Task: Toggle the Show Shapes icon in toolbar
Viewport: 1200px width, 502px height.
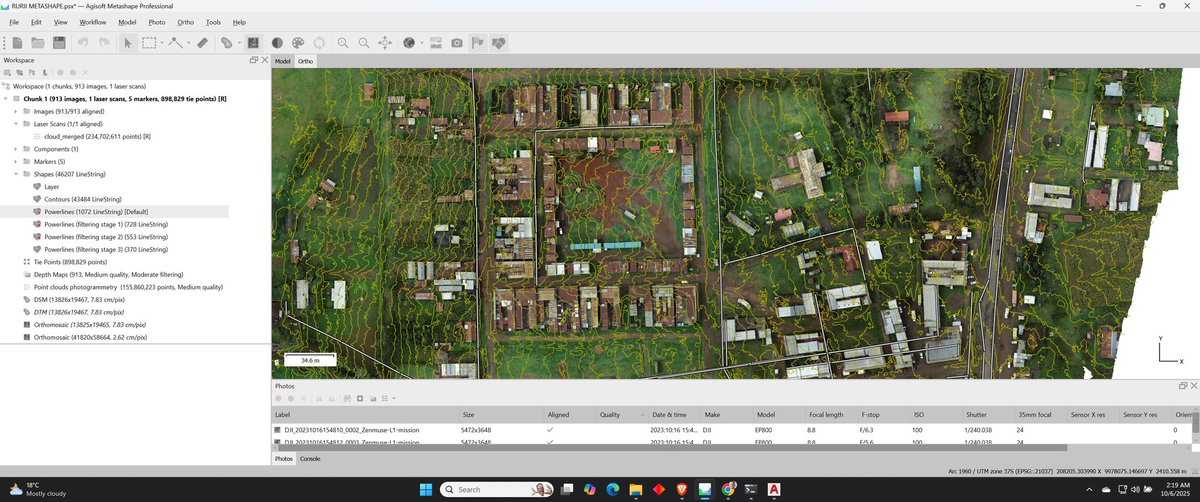Action: [498, 43]
